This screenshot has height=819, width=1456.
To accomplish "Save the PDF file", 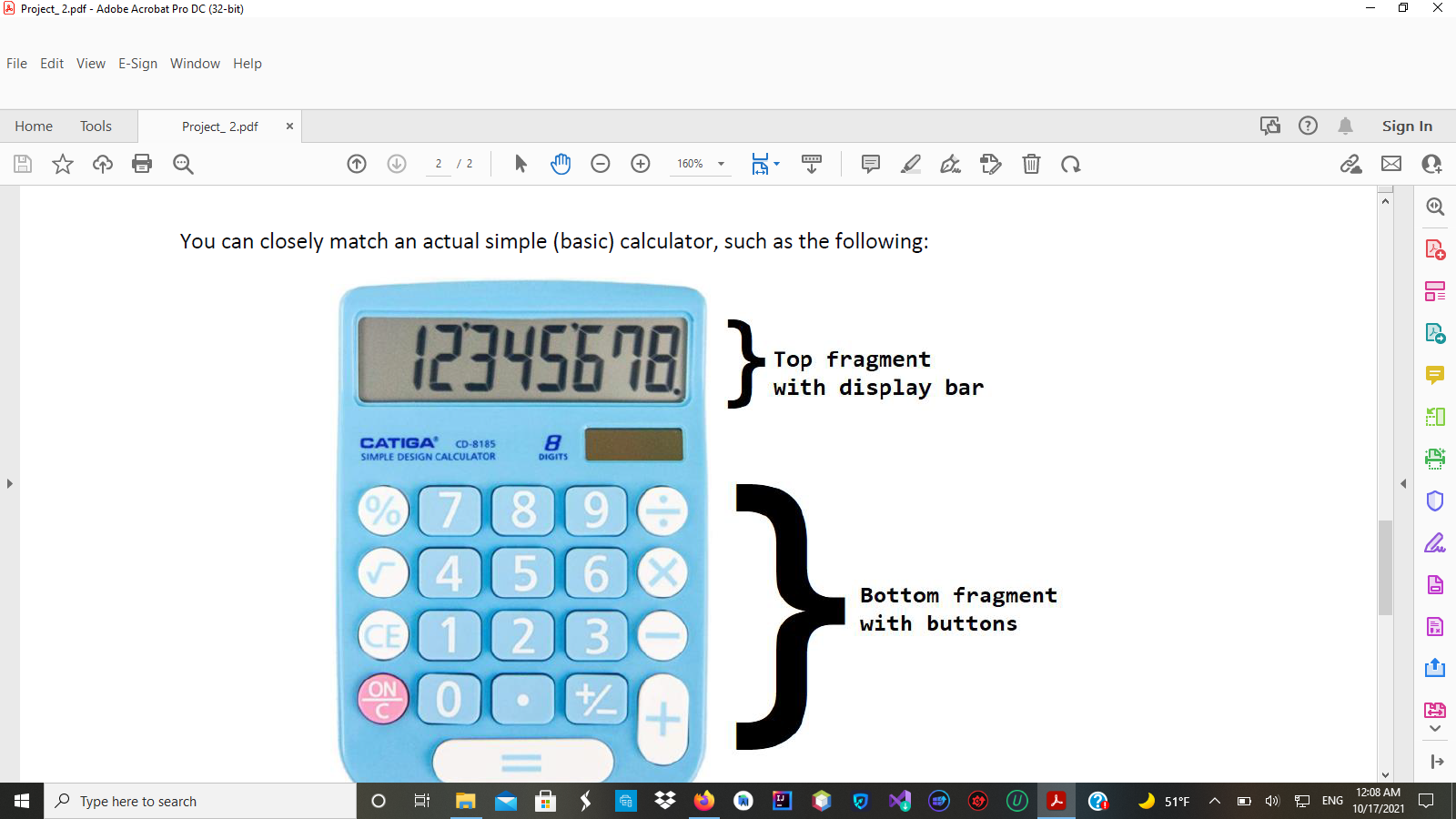I will click(x=22, y=164).
